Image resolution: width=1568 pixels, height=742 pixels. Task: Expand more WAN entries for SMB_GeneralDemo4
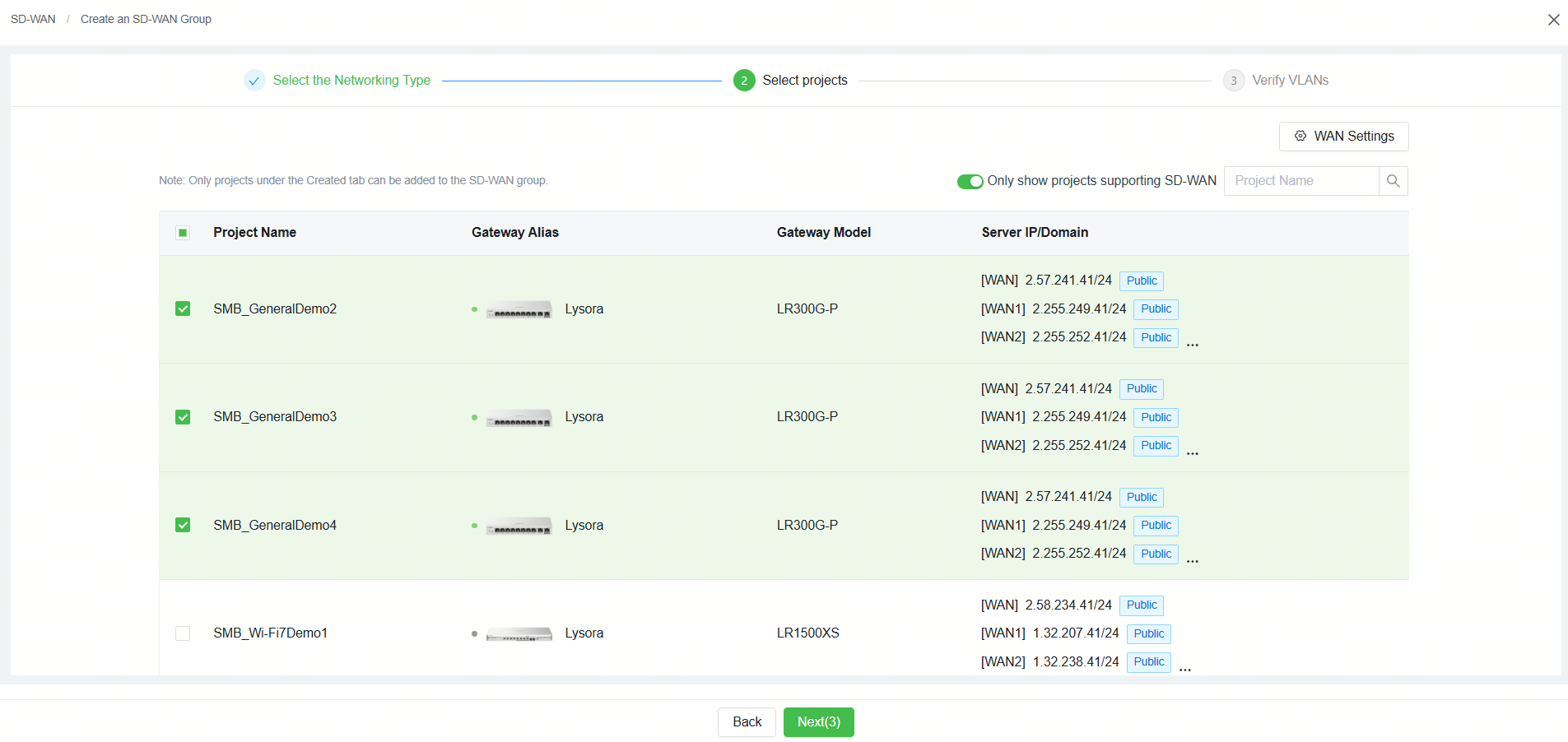click(1193, 562)
